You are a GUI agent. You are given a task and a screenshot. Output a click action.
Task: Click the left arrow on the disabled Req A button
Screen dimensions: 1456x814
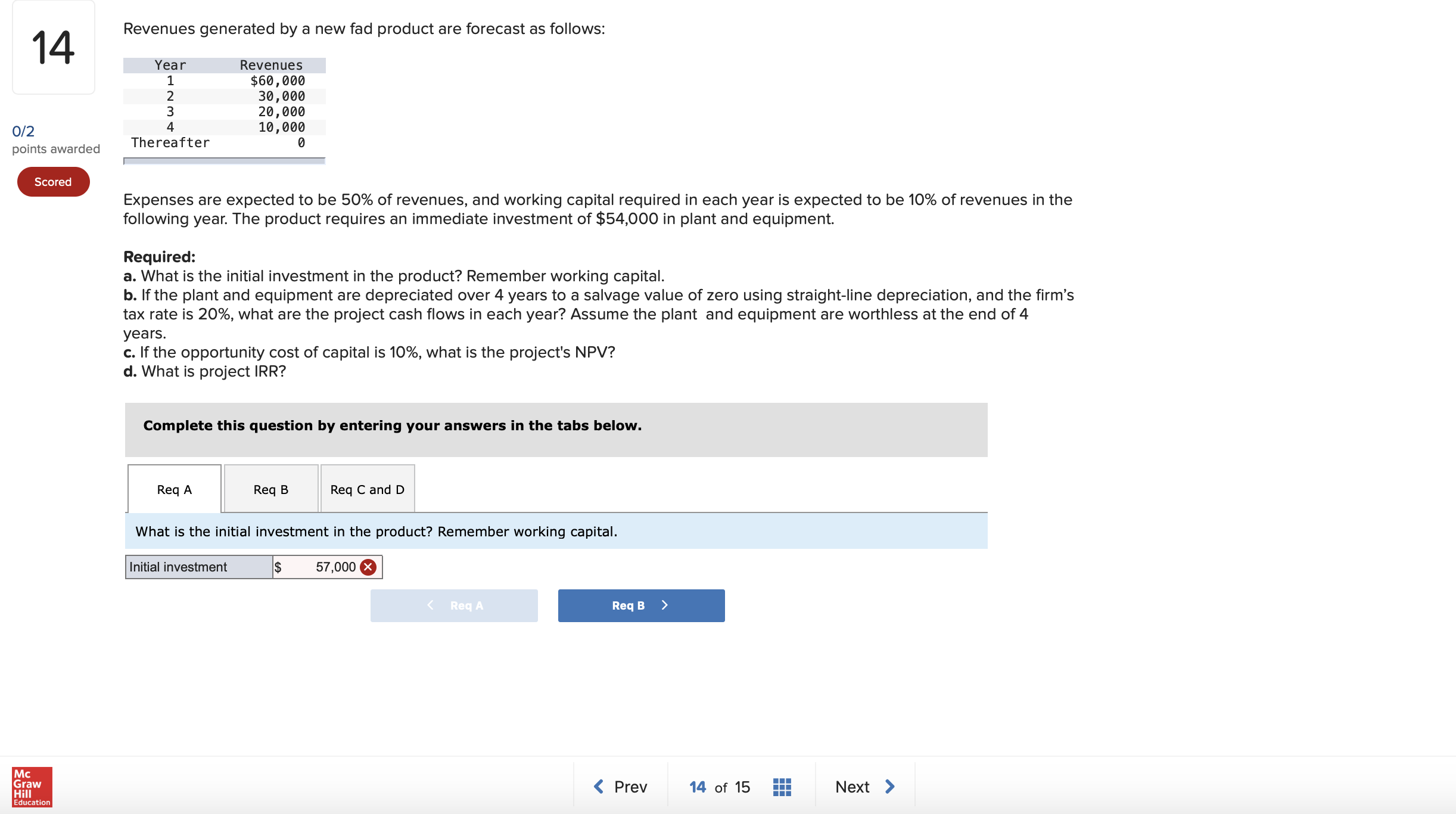430,605
